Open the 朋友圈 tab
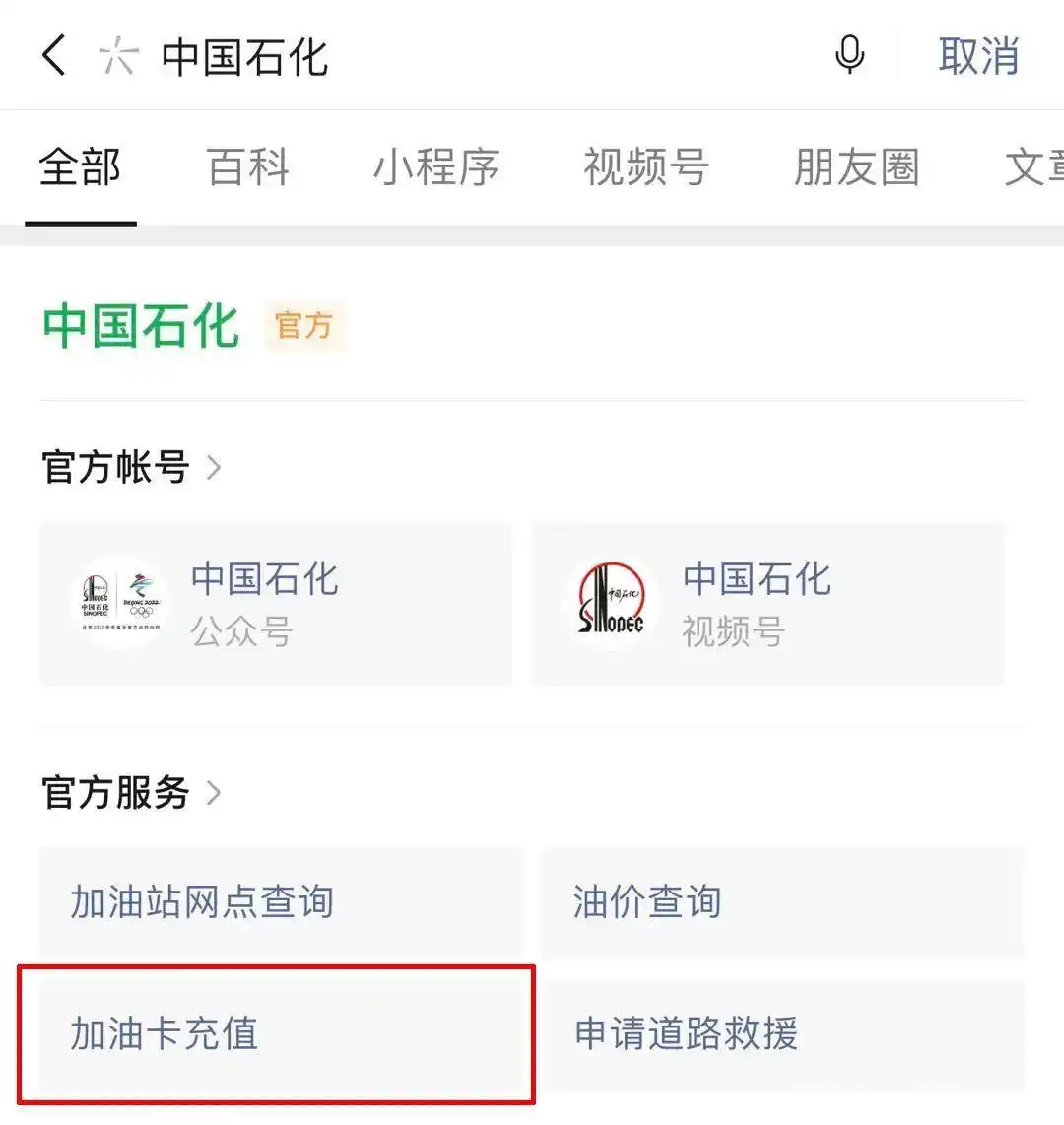The image size is (1064, 1125). (856, 167)
